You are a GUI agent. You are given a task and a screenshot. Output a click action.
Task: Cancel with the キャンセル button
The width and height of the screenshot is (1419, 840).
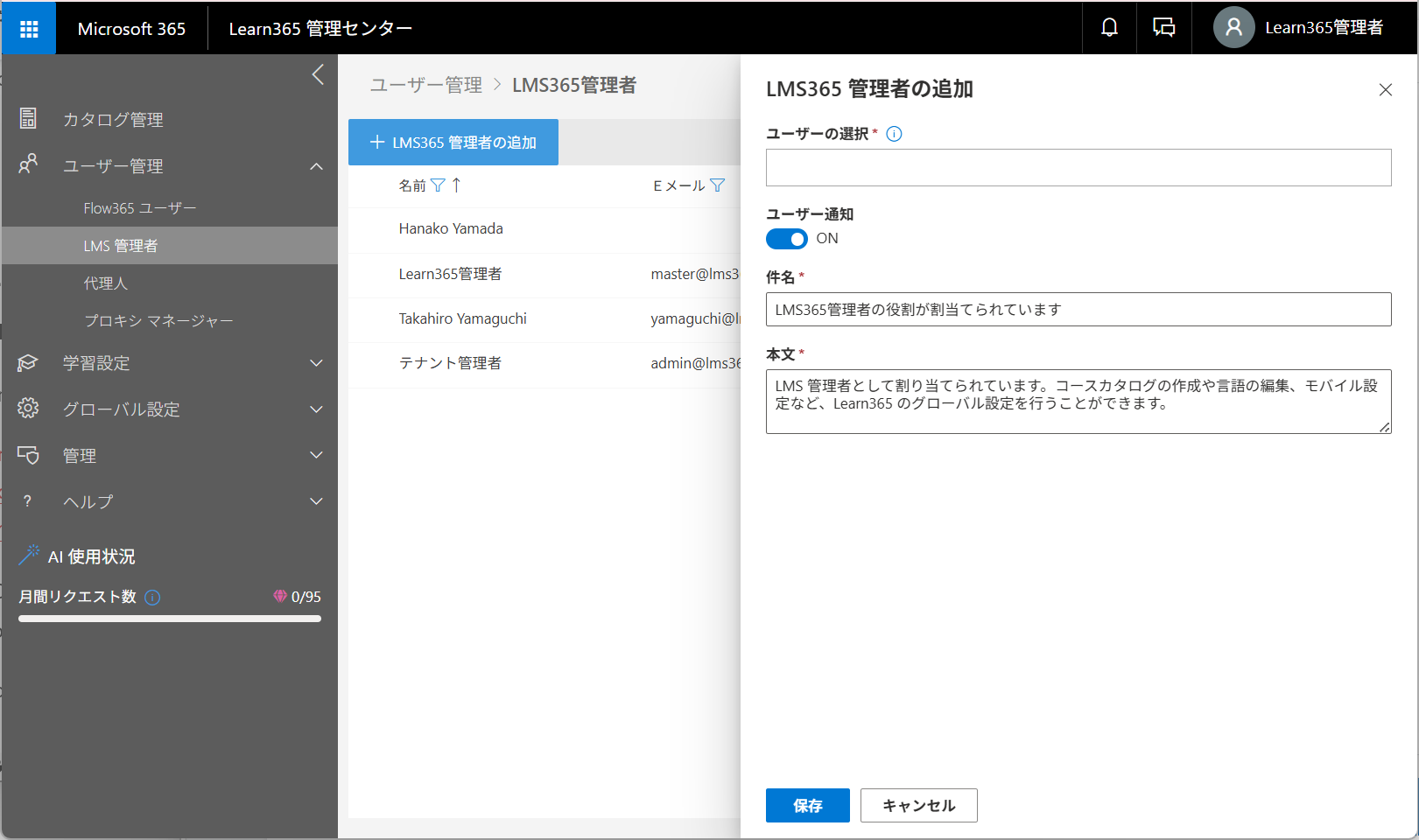coord(919,805)
